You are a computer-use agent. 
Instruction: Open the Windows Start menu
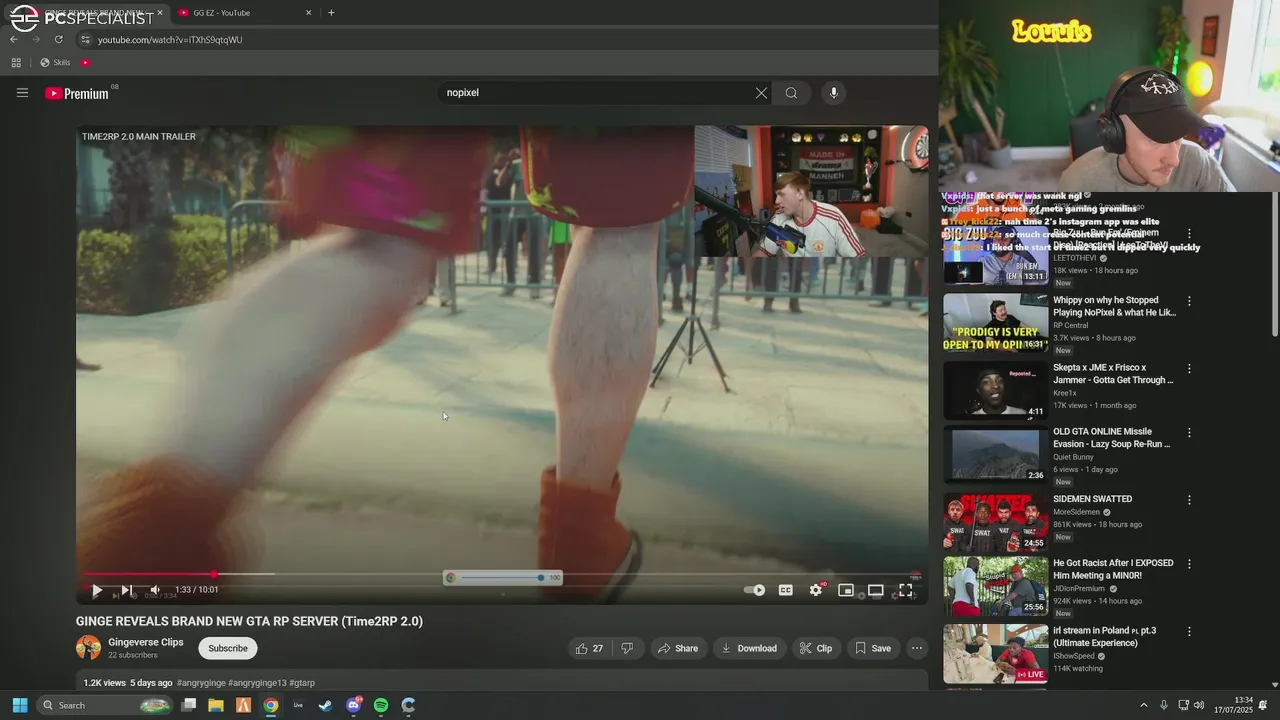(x=19, y=705)
